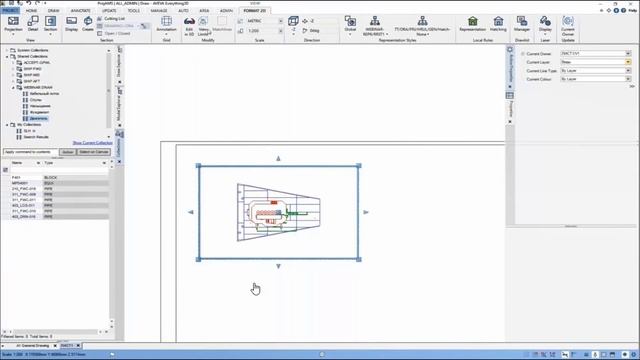Open the Global representation styles tool
Viewport: 640px width, 360px height.
pyautogui.click(x=350, y=25)
